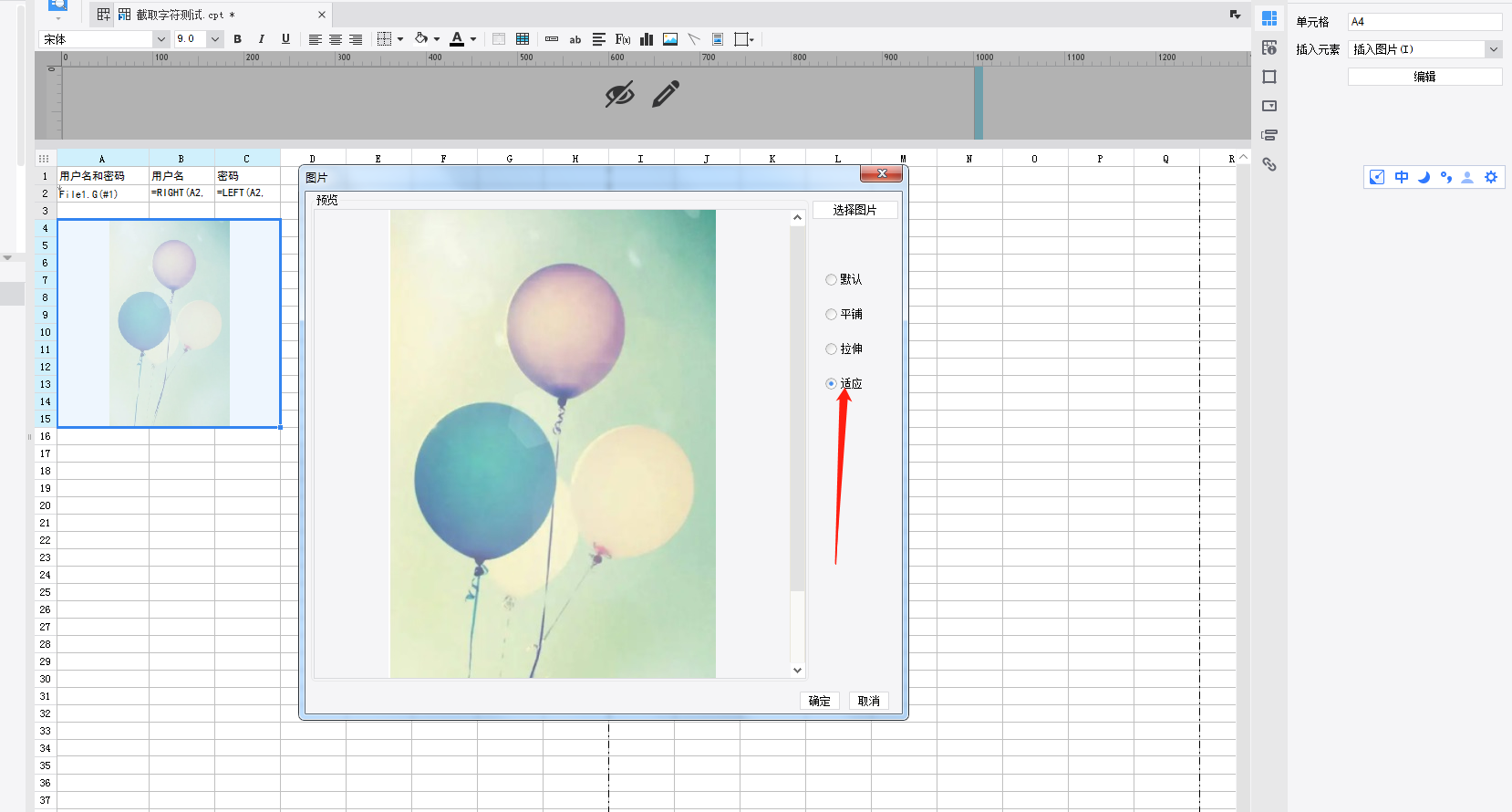Open the cell element panel icon

(x=1269, y=18)
